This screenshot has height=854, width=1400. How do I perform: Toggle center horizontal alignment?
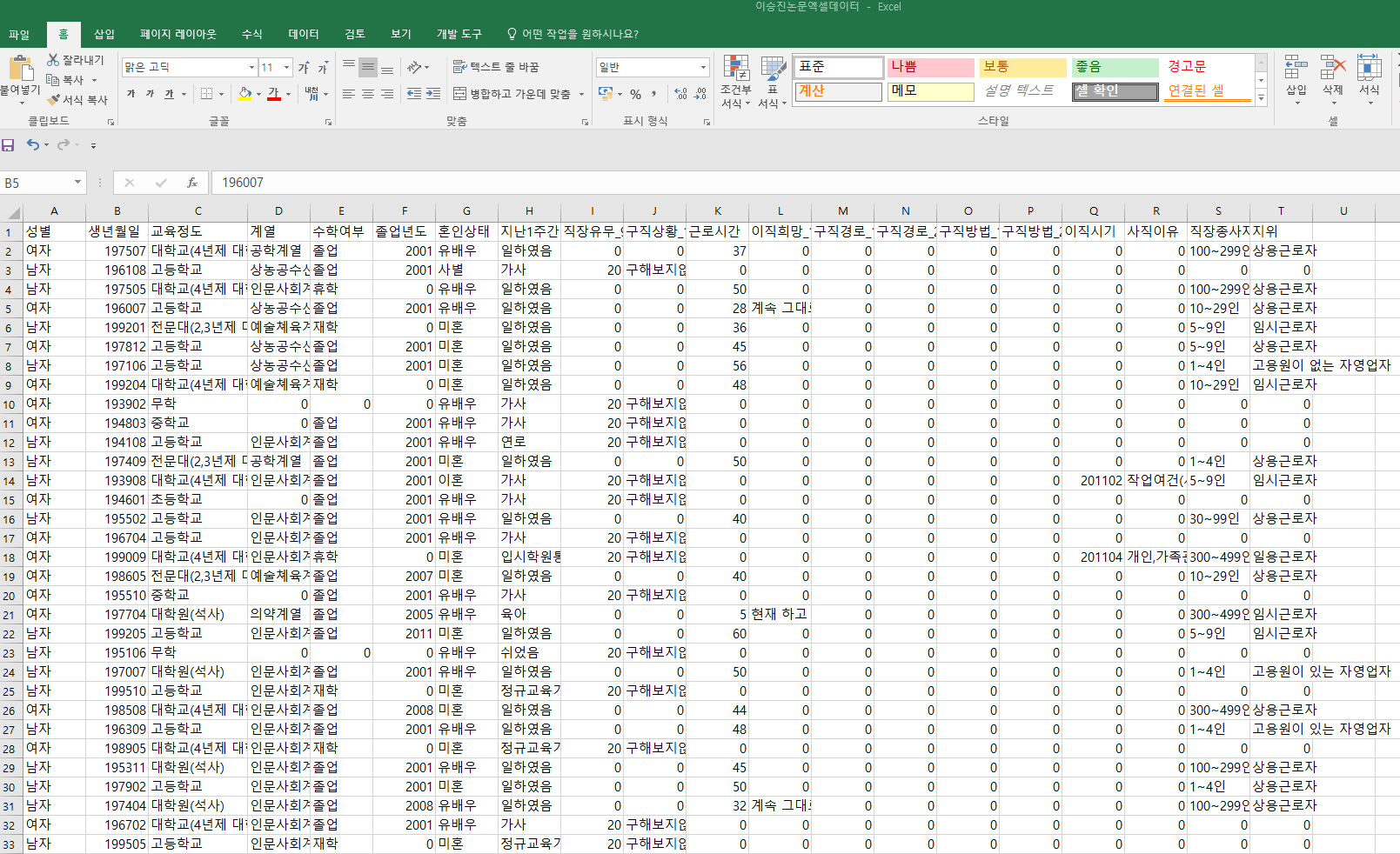click(368, 94)
